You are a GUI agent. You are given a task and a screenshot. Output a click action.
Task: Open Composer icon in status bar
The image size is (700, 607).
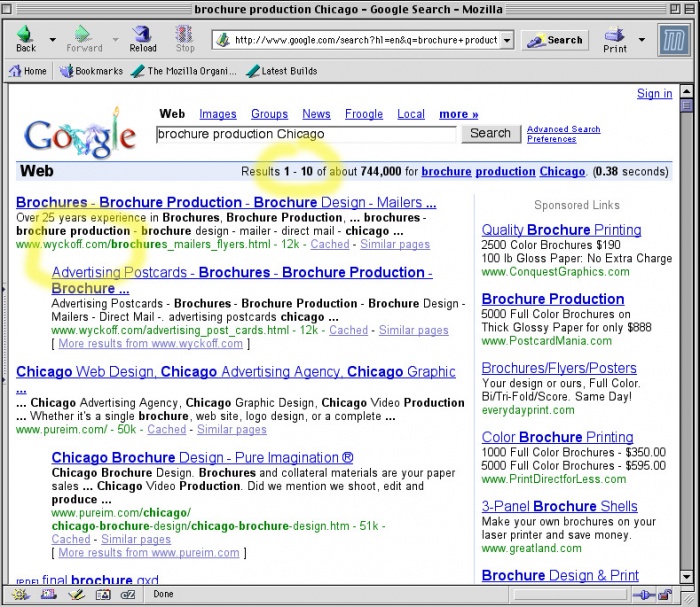click(x=76, y=594)
